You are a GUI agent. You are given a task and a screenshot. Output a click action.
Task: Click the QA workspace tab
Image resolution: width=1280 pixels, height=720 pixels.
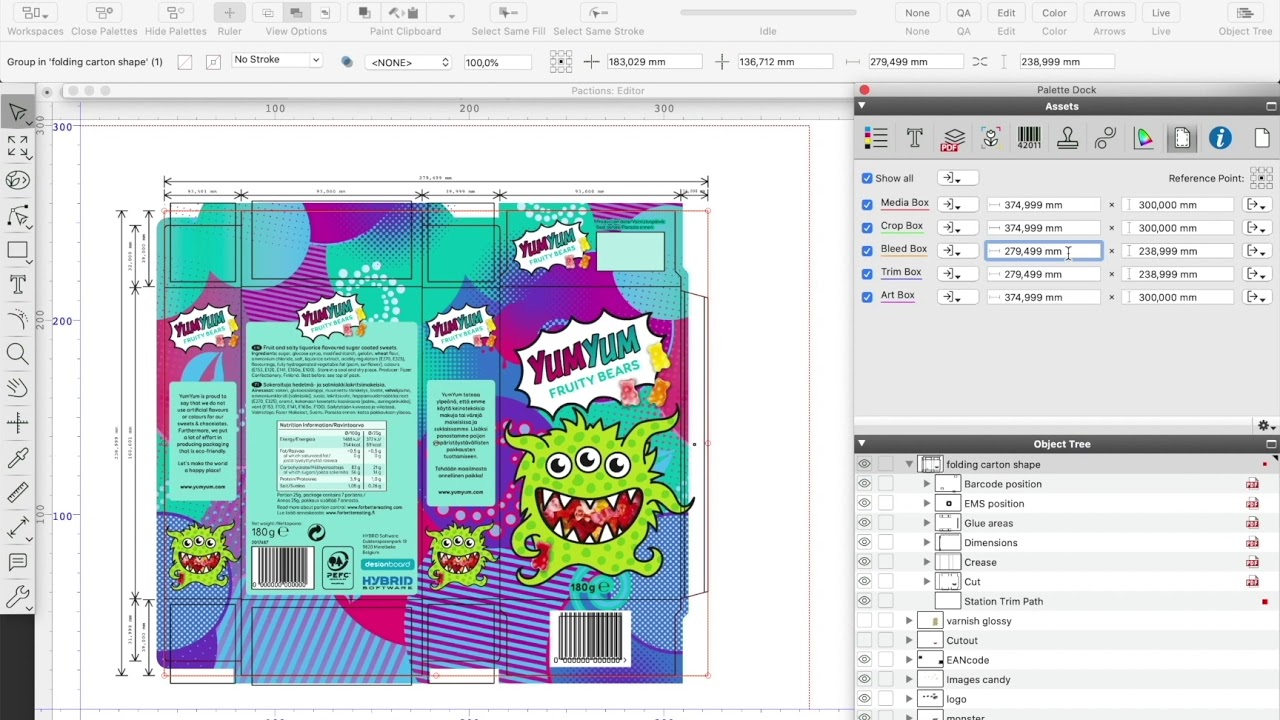[963, 13]
